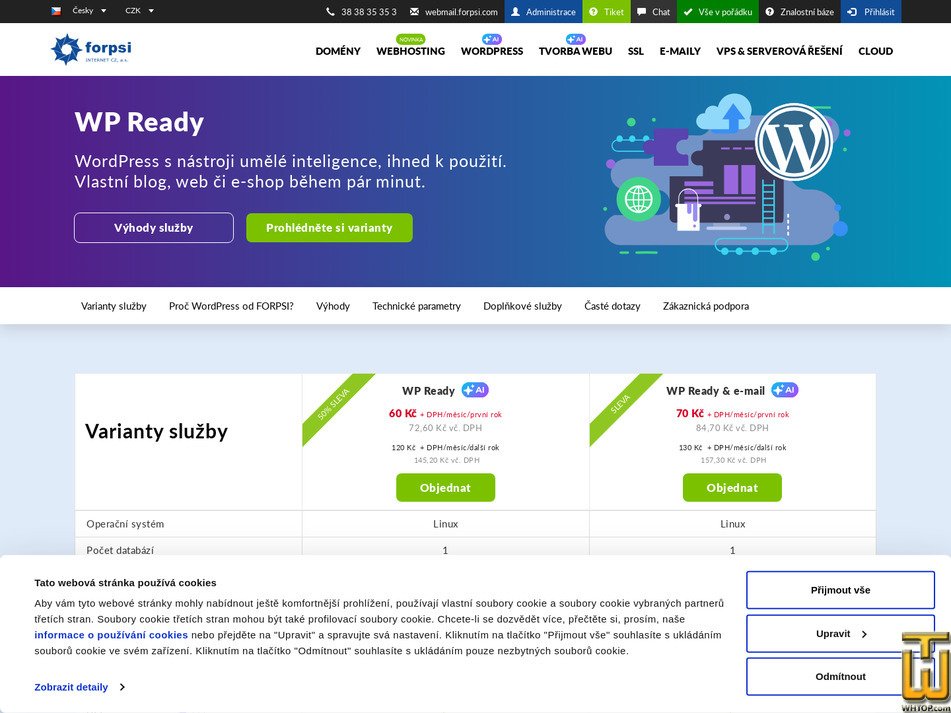Click the Administrace person icon

(x=516, y=12)
